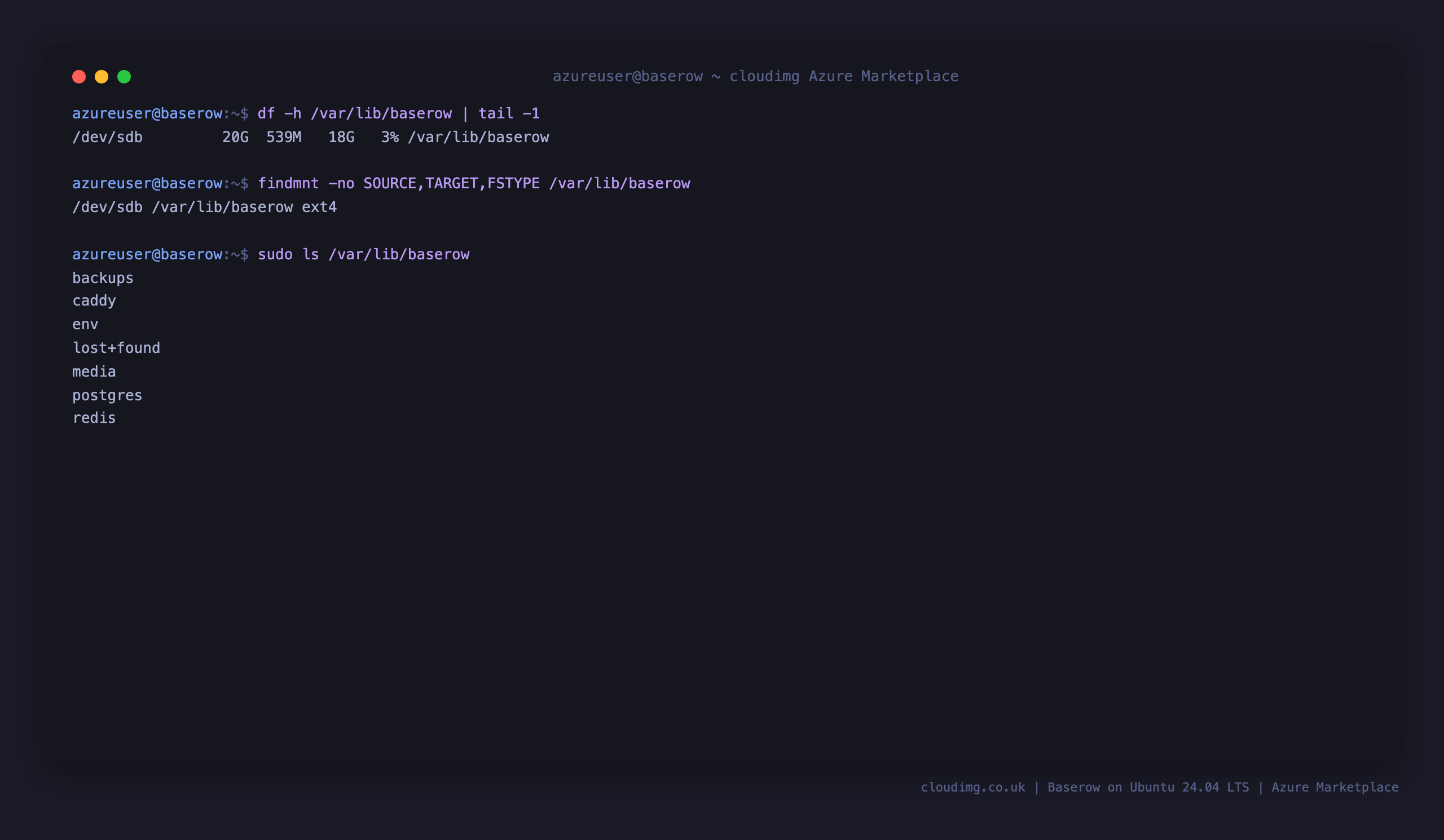Click the '539M' used value
Screen dimensions: 1444x840
(284, 138)
